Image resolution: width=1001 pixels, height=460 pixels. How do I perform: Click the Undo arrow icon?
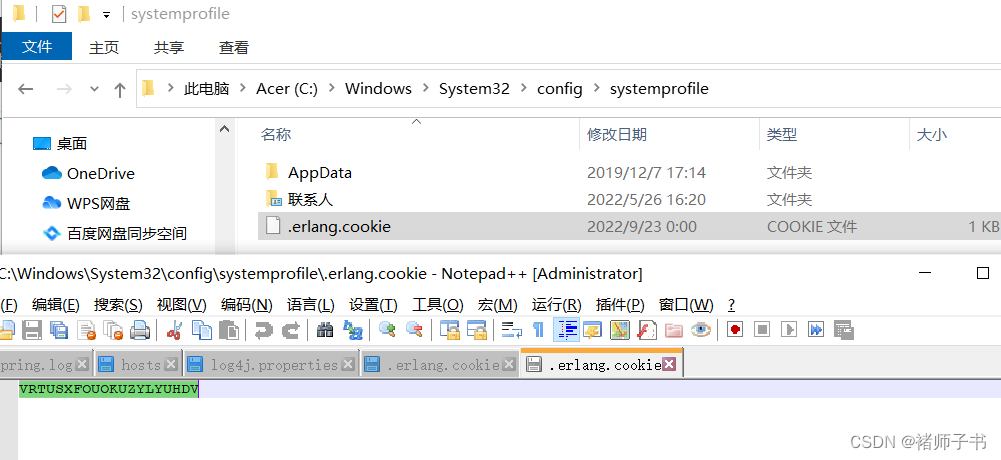pyautogui.click(x=263, y=330)
